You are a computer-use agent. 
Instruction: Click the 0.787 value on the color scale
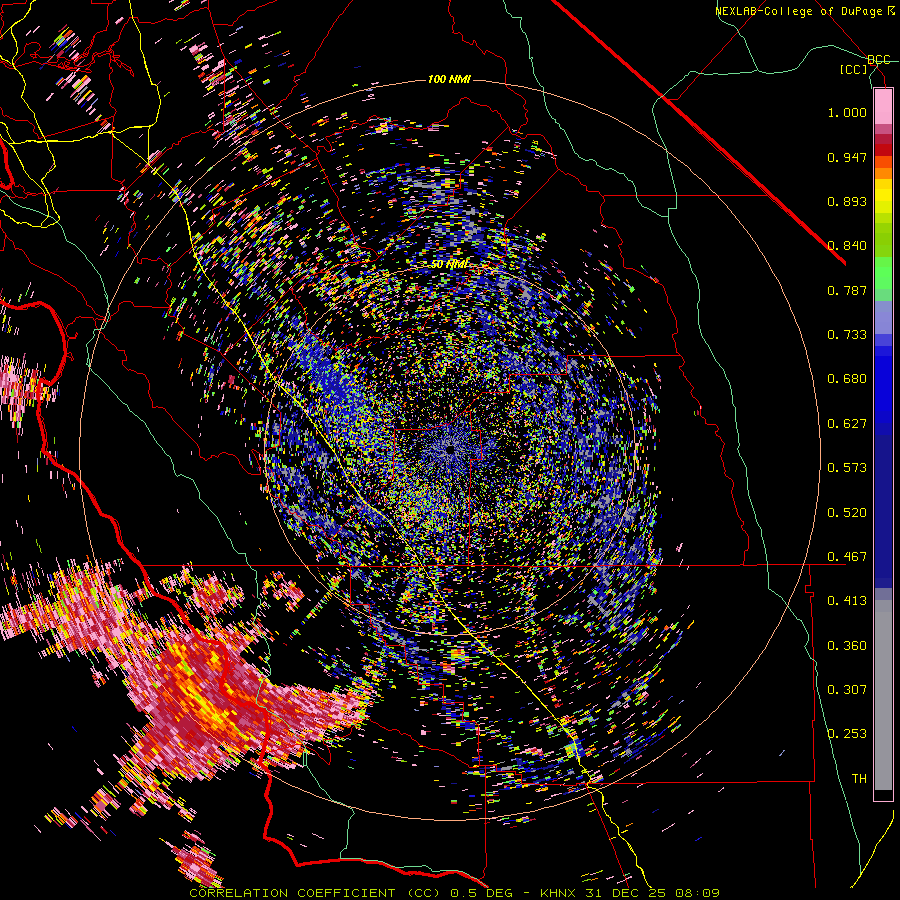tap(847, 290)
